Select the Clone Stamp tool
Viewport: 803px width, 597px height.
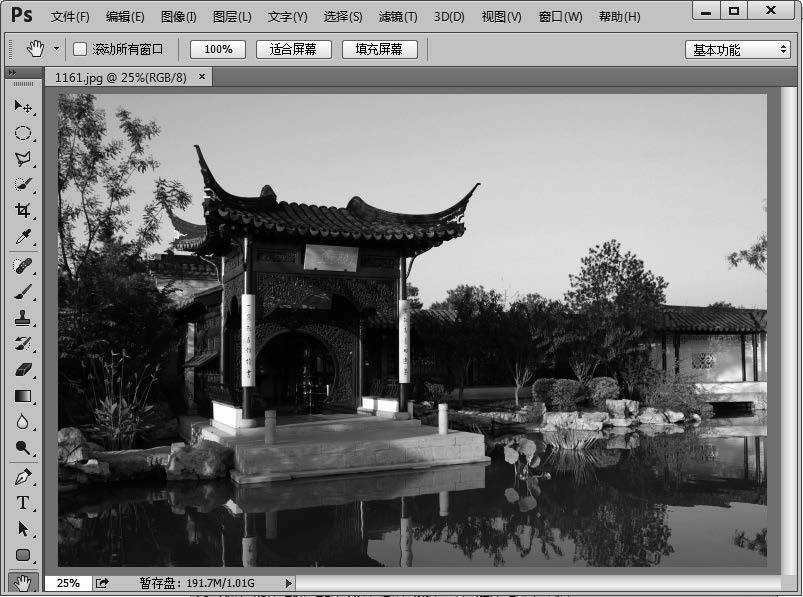[x=22, y=318]
